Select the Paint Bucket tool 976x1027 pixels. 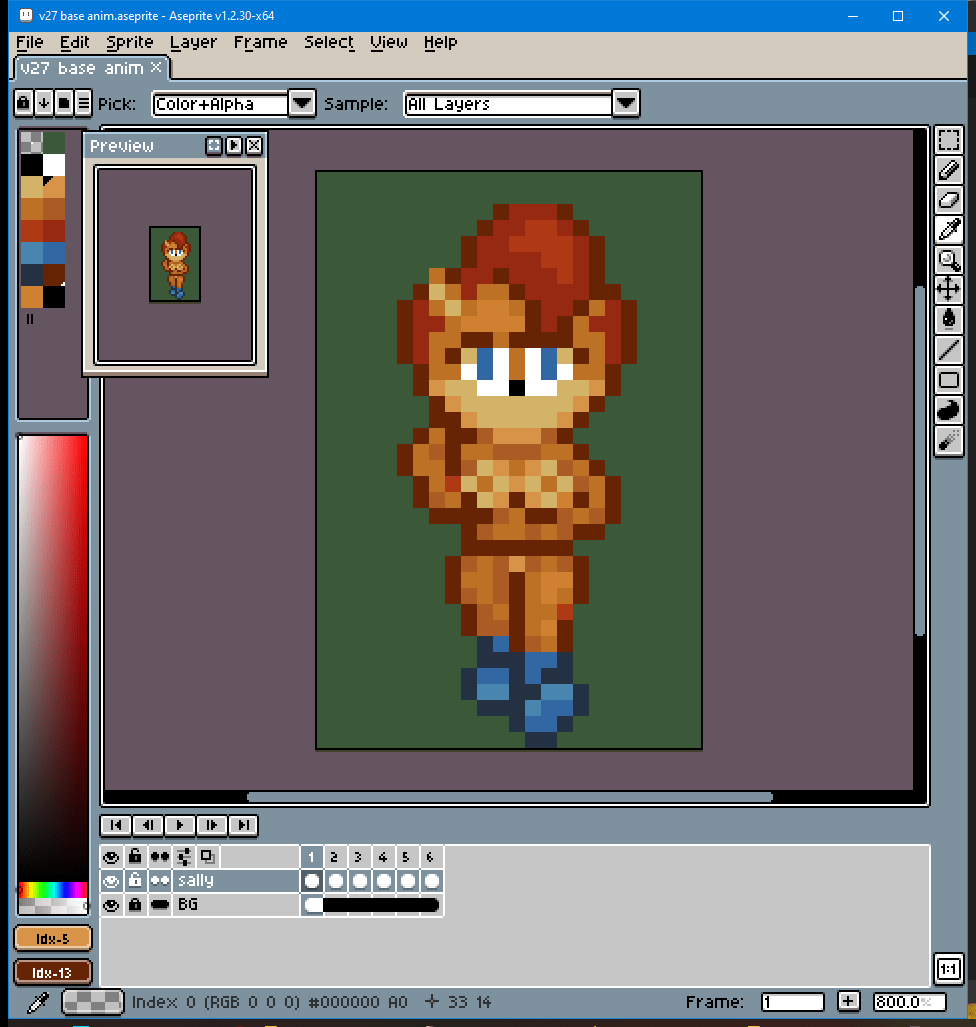click(948, 320)
